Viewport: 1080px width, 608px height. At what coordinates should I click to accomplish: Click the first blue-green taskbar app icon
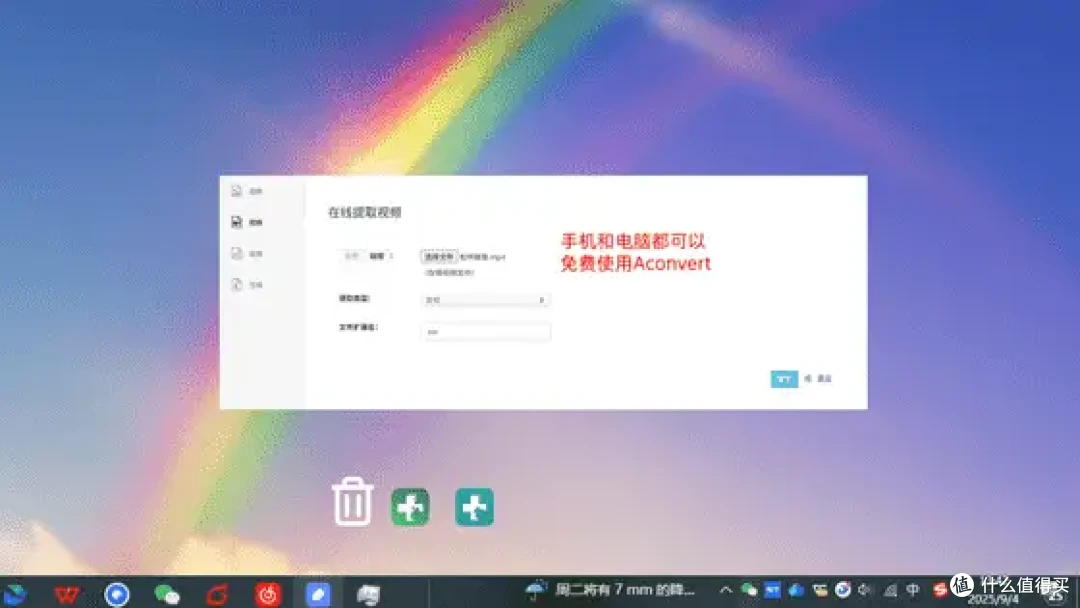pyautogui.click(x=15, y=594)
